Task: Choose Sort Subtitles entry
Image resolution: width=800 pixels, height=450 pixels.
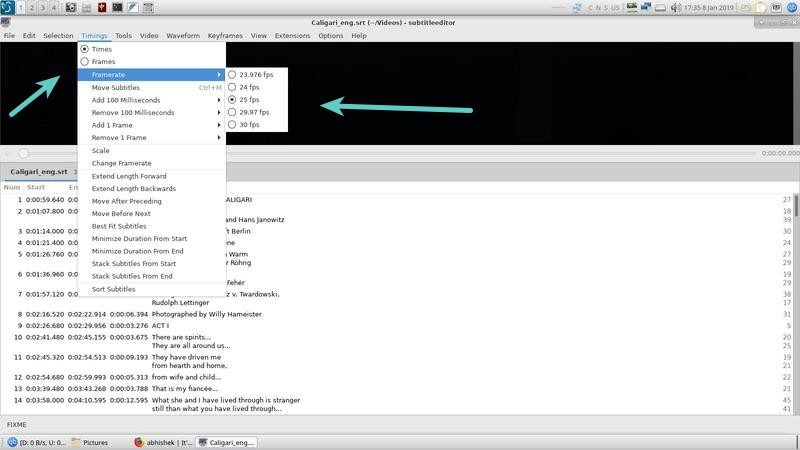Action: pyautogui.click(x=152, y=289)
